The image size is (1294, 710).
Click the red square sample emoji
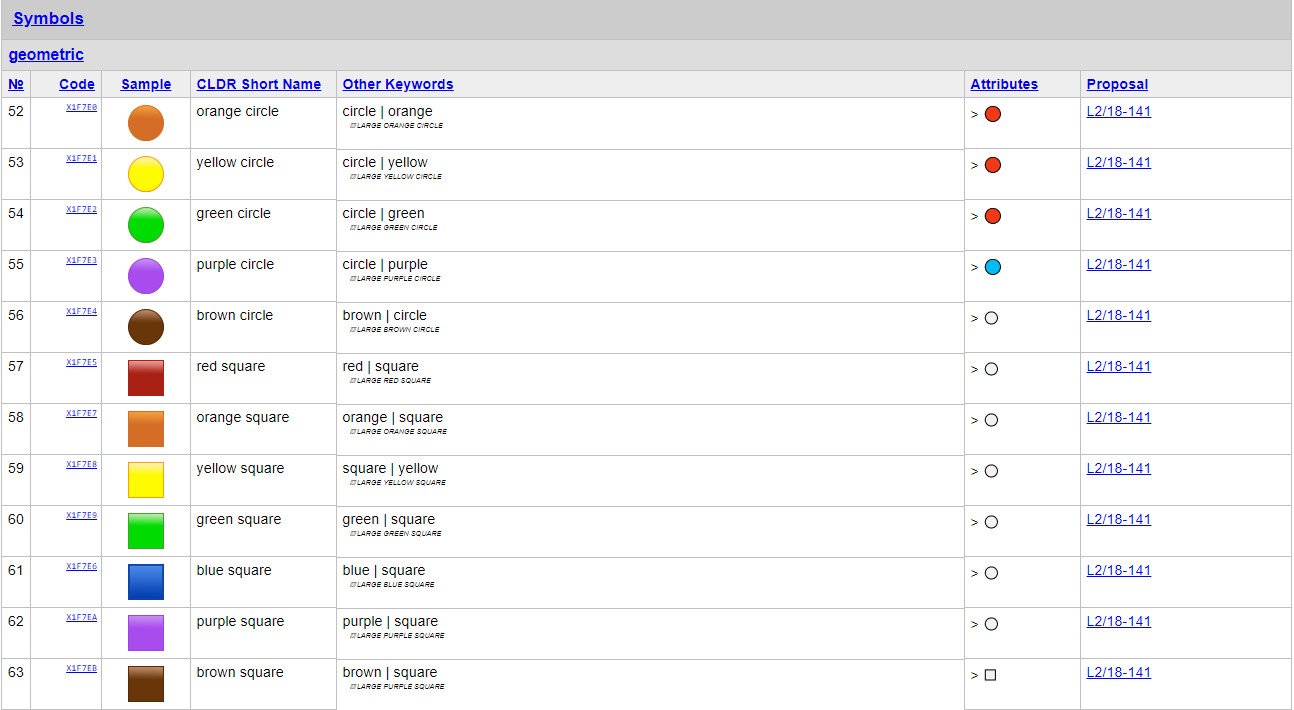[146, 378]
